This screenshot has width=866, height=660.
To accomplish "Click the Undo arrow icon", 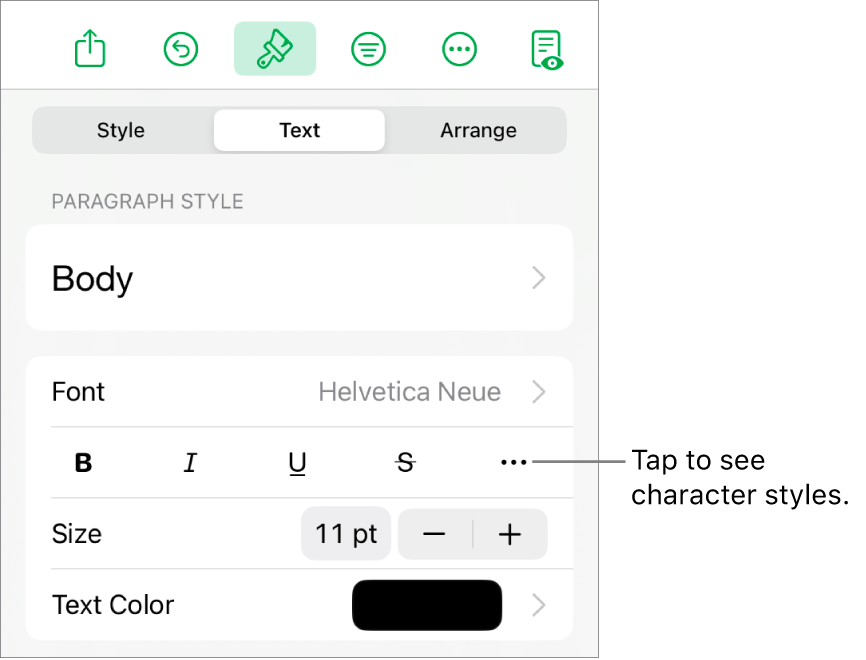I will tap(181, 49).
